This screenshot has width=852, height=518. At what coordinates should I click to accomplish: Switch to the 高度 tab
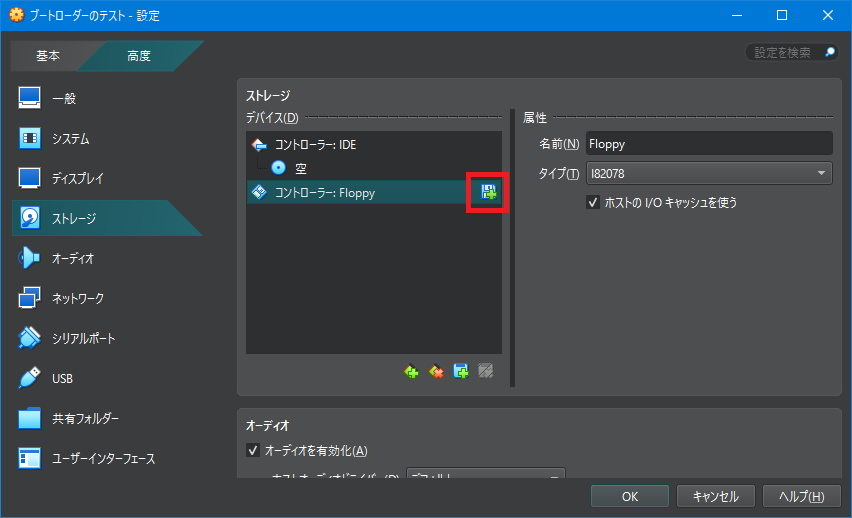tap(139, 55)
